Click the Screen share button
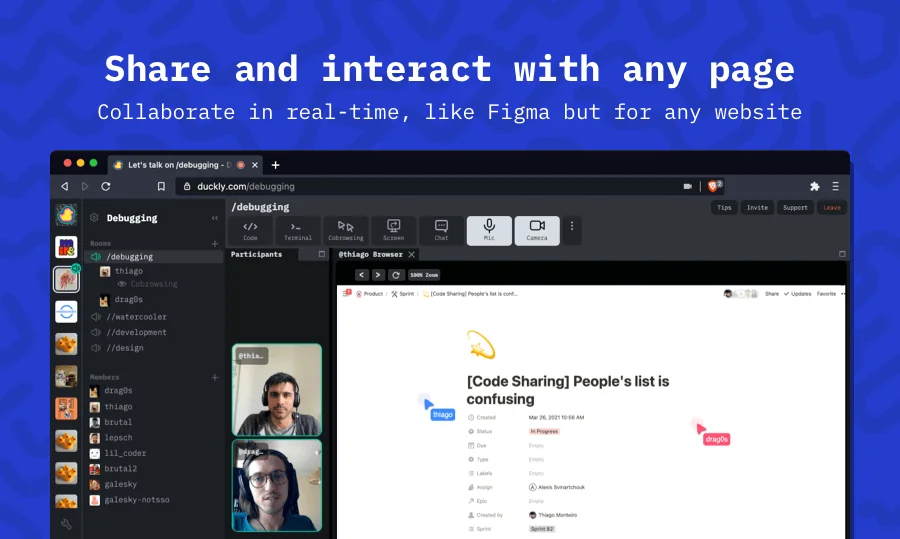 (393, 231)
